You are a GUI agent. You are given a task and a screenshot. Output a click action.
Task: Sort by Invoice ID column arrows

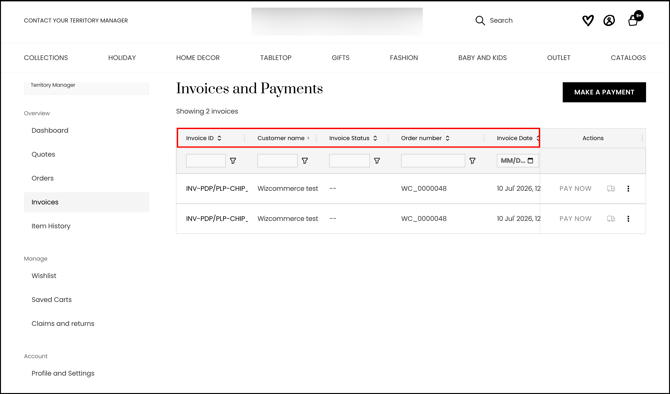tap(219, 138)
